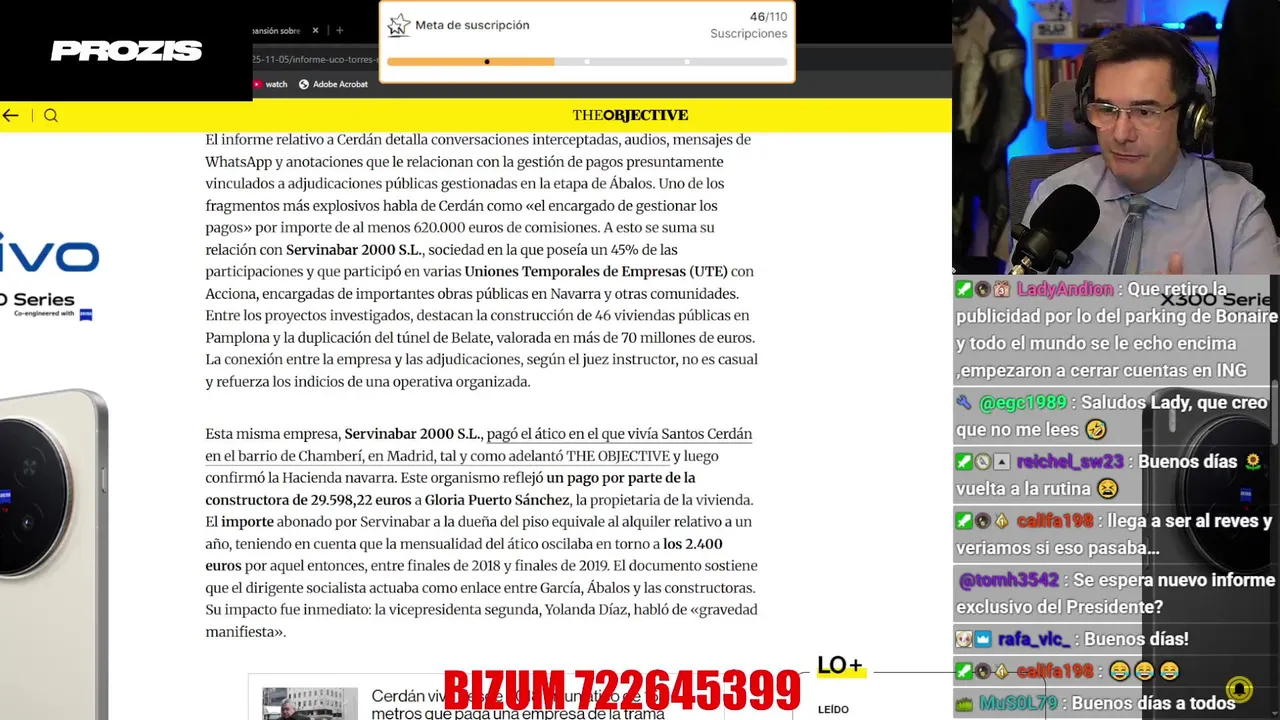
Task: Click the wrench badge before @egc1989
Action: 964,403
